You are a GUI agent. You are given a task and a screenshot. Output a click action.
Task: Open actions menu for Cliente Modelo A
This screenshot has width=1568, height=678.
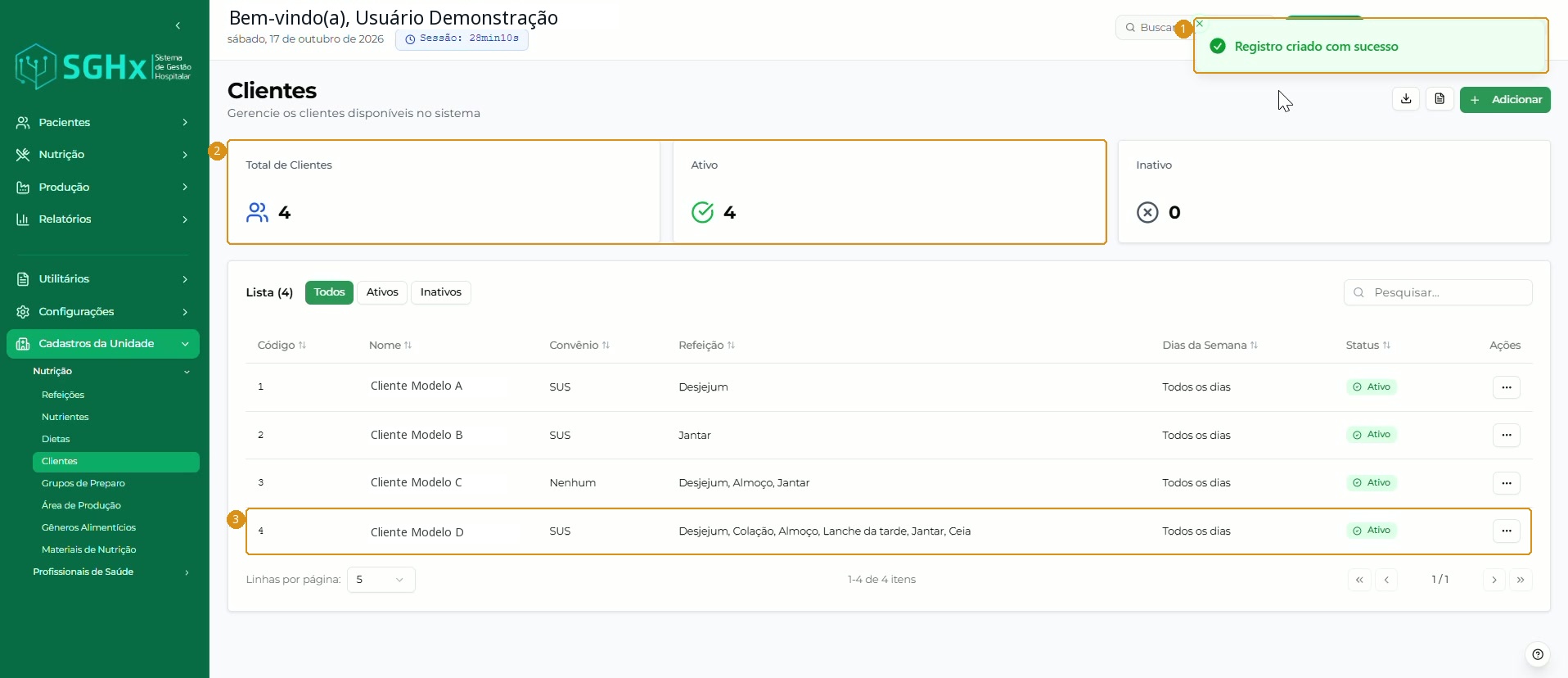click(1507, 387)
